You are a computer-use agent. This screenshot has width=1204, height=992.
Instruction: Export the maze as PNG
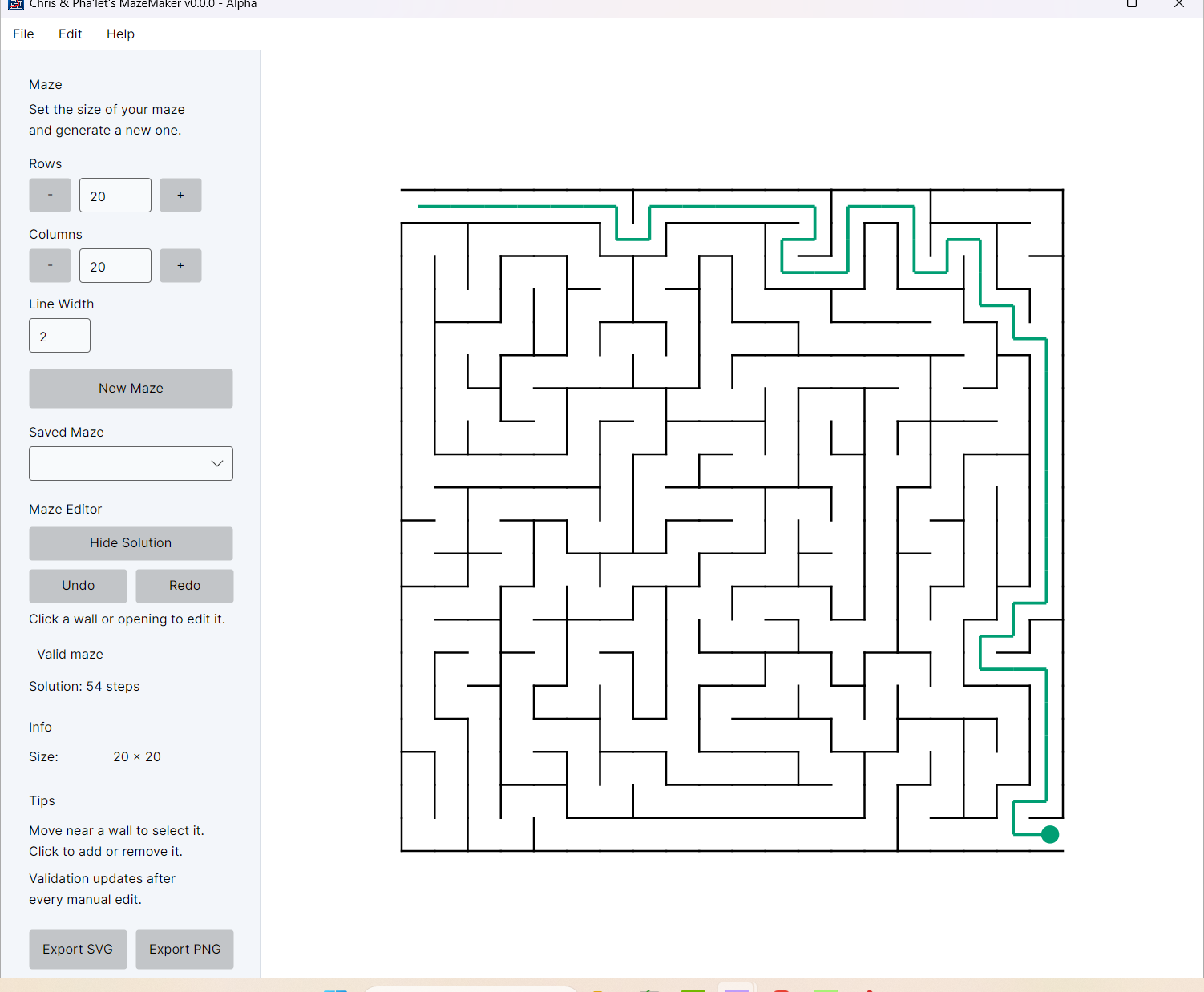184,950
